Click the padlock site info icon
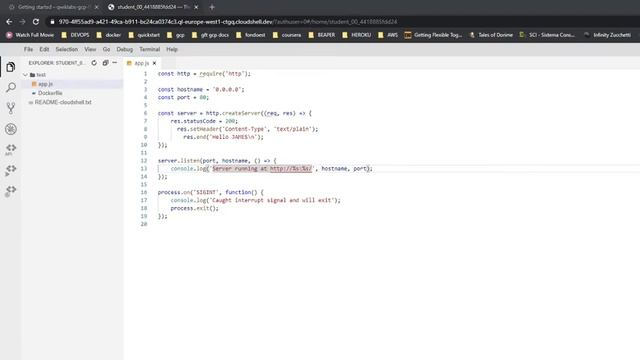640x360 pixels. pos(52,22)
